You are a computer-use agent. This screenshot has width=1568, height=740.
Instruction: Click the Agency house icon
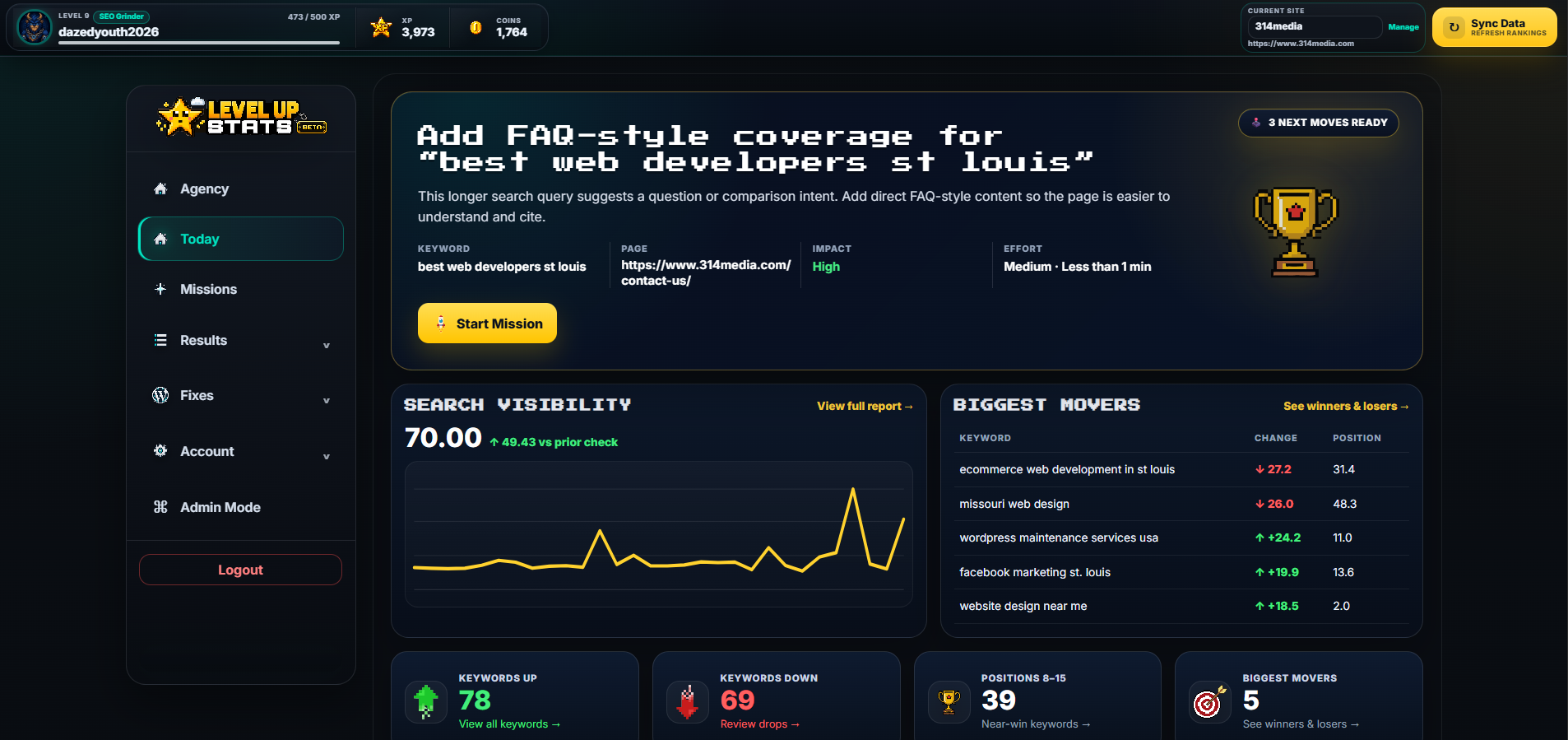pyautogui.click(x=160, y=188)
